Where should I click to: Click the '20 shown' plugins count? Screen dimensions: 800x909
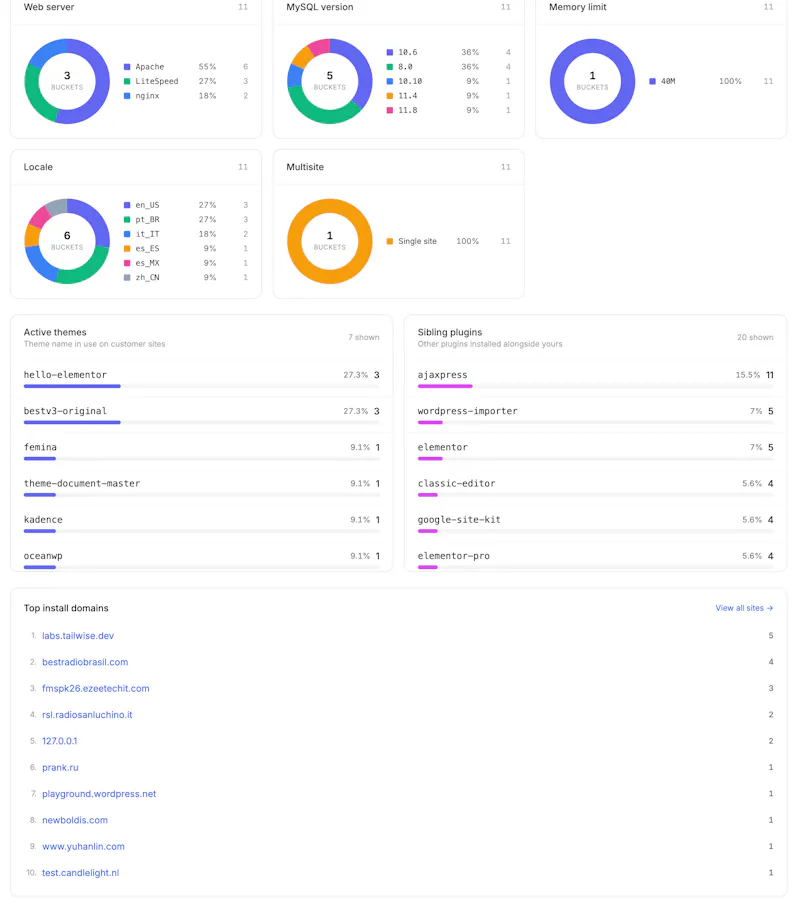(x=755, y=337)
